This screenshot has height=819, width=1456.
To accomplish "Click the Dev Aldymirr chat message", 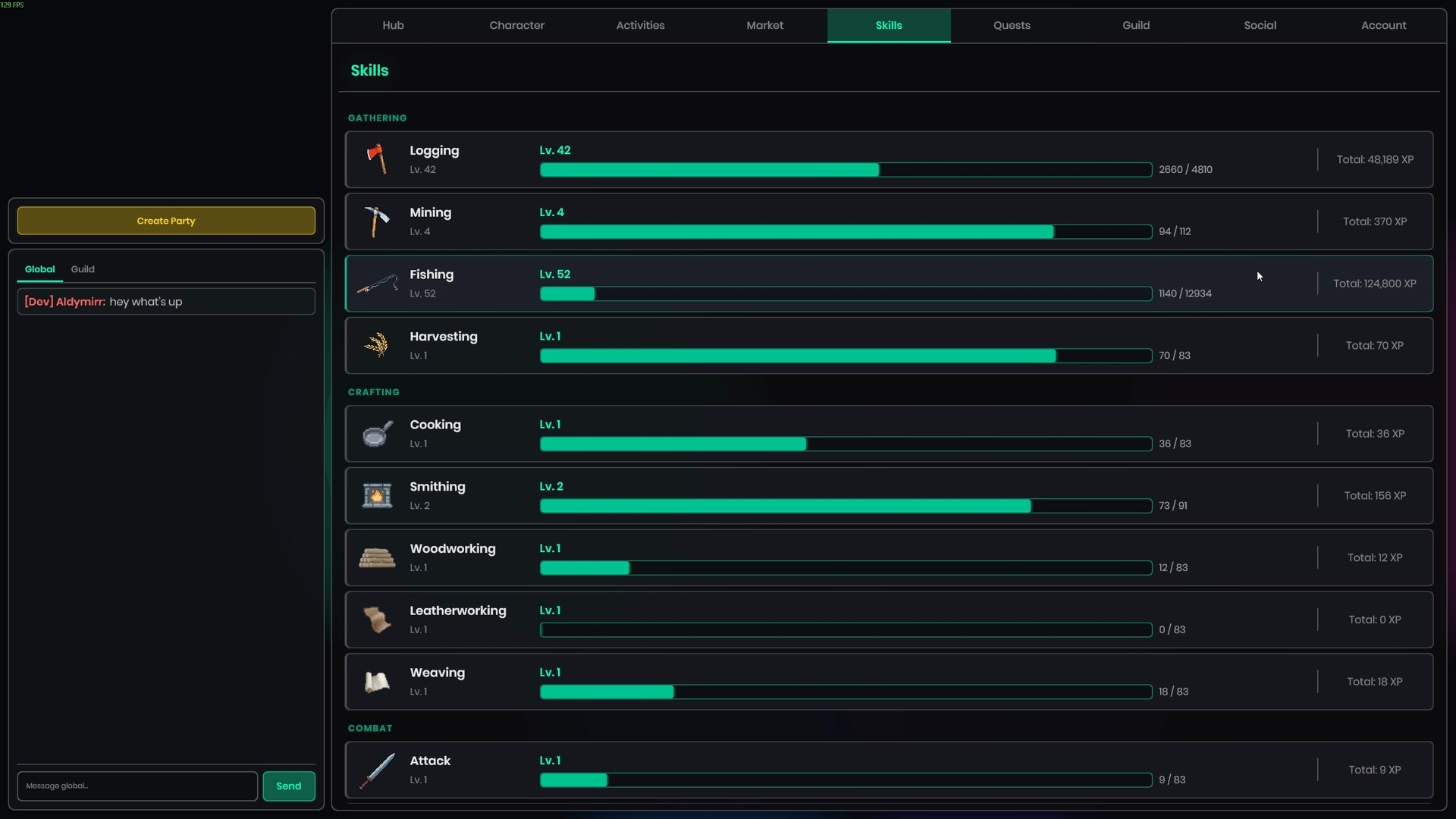I will click(166, 302).
